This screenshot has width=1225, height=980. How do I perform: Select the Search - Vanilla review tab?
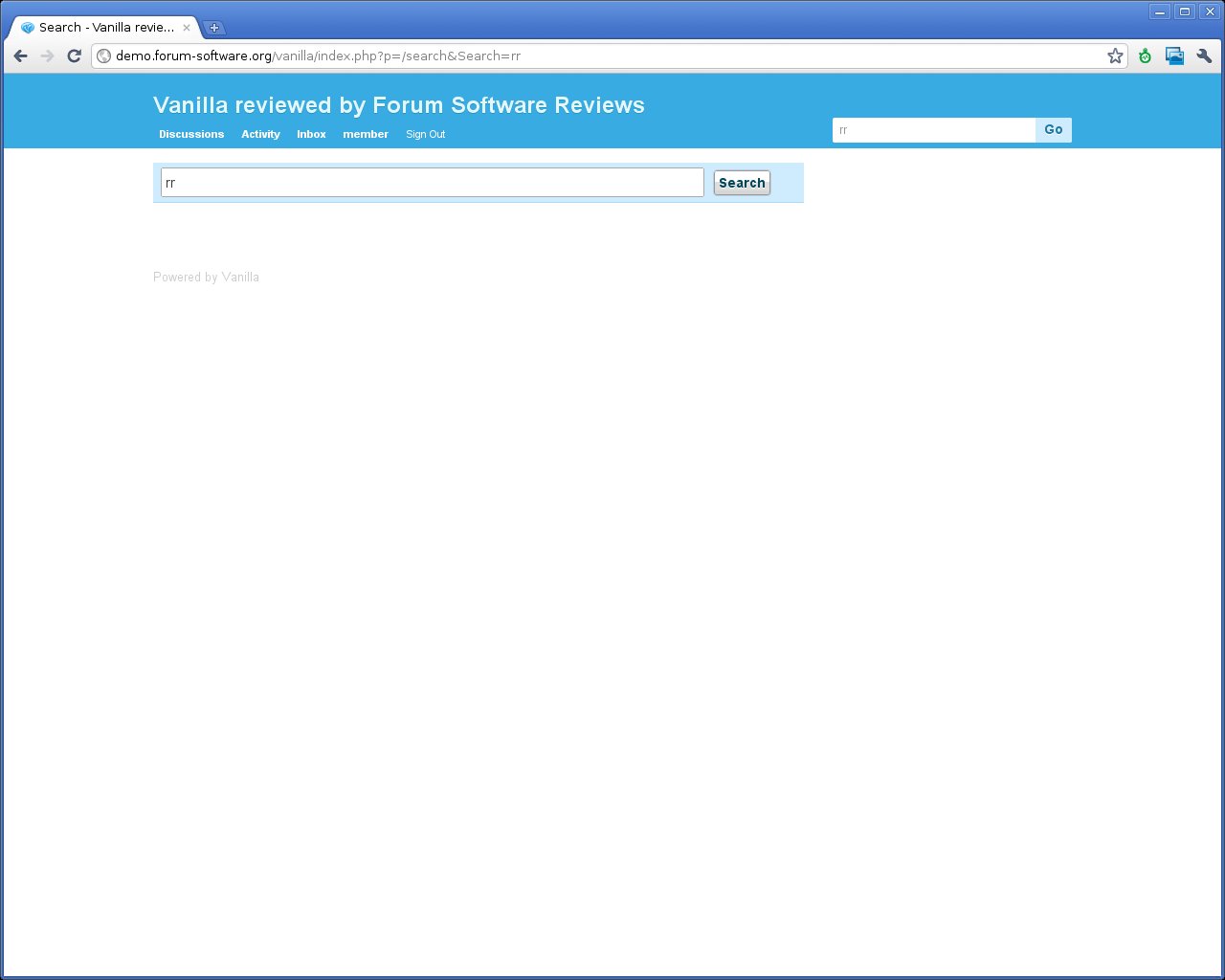100,28
